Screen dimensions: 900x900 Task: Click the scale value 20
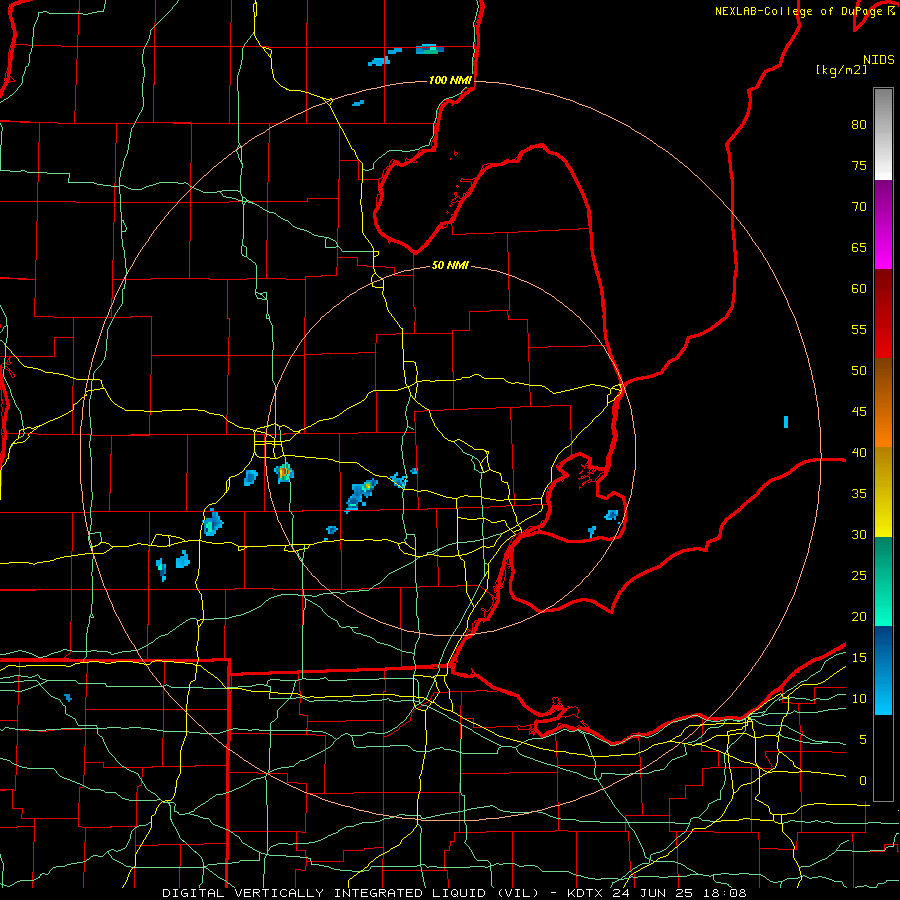coord(859,617)
